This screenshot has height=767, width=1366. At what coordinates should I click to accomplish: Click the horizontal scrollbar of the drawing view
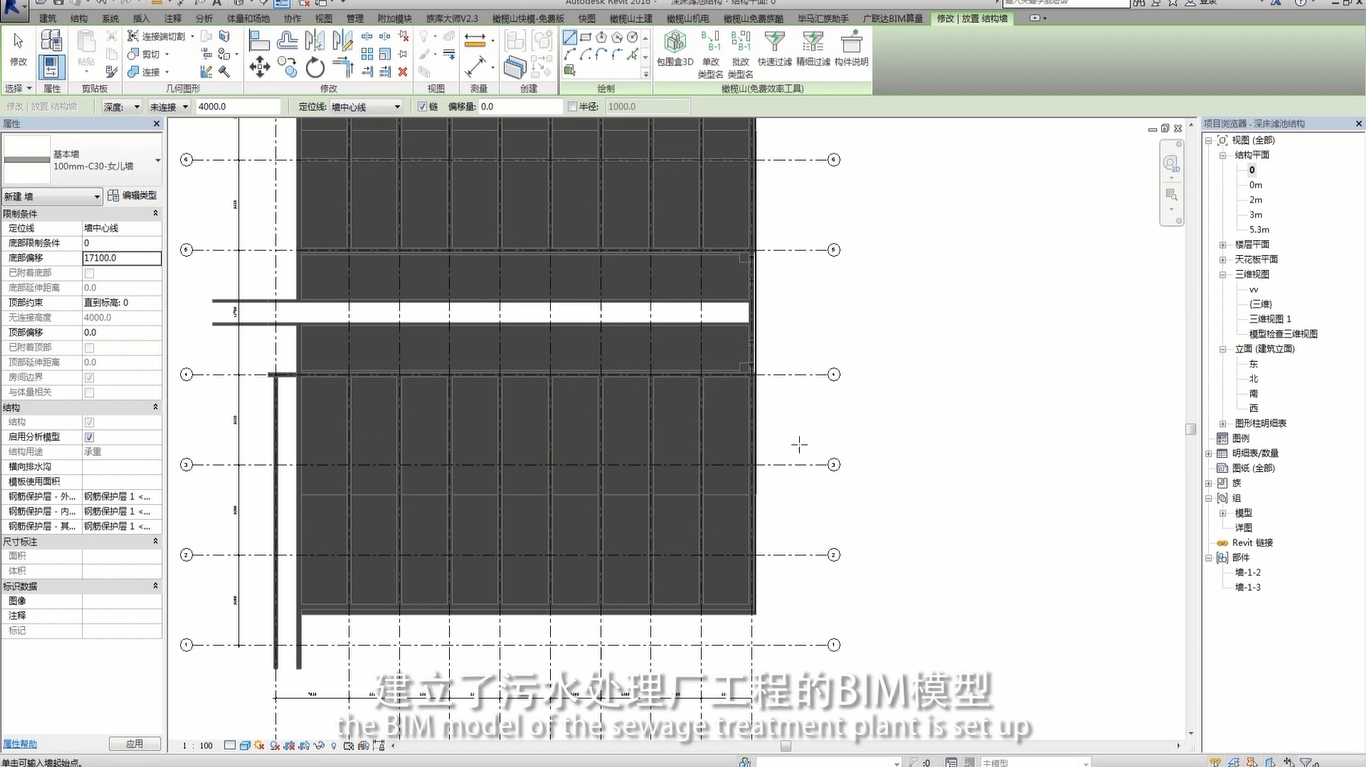(785, 746)
